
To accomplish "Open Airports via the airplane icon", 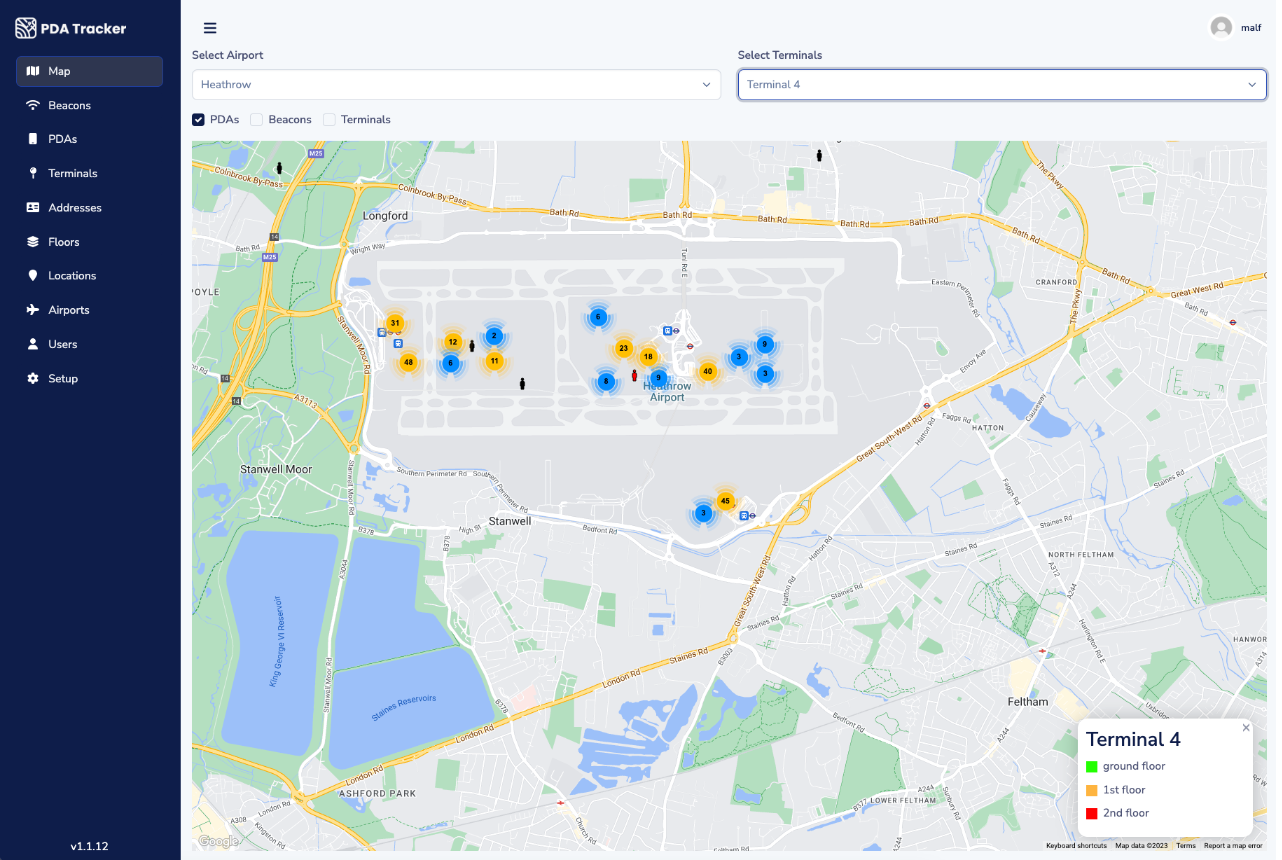I will click(33, 310).
